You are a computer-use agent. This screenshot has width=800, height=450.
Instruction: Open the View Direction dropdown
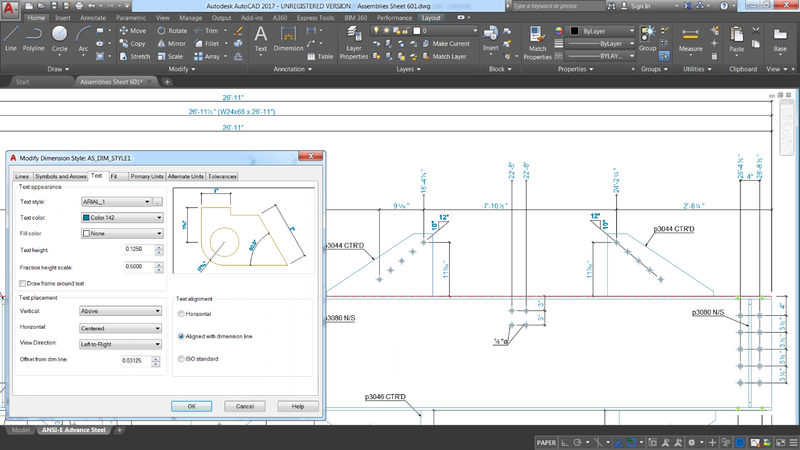click(120, 343)
